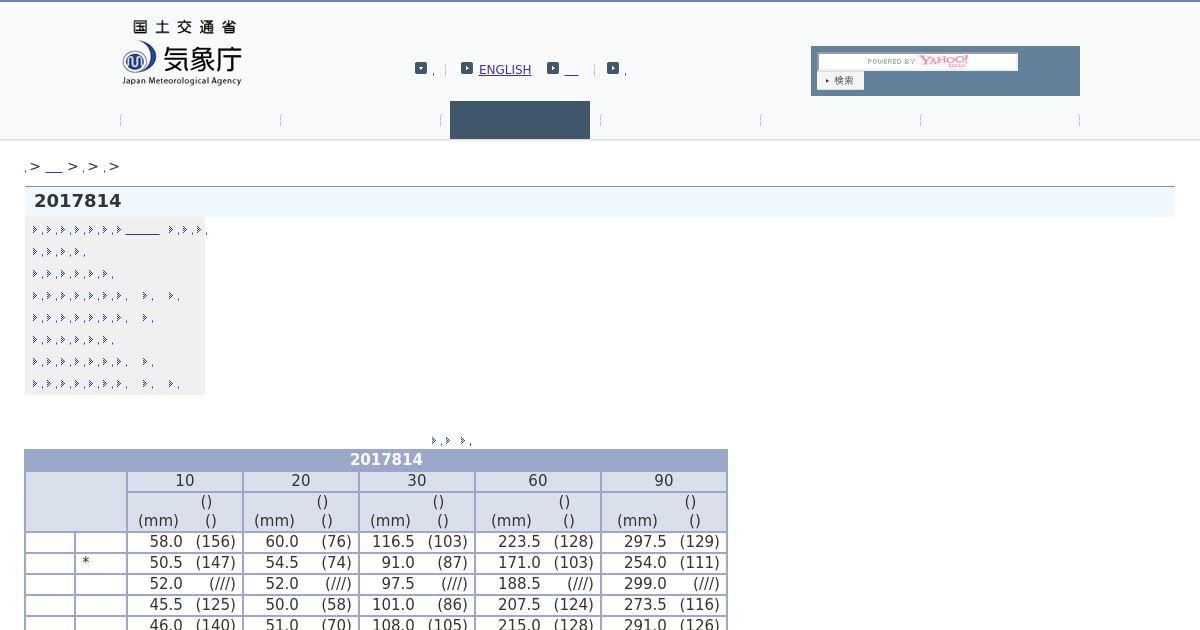Select the value 291.0
The width and height of the screenshot is (1200, 630).
point(645,624)
